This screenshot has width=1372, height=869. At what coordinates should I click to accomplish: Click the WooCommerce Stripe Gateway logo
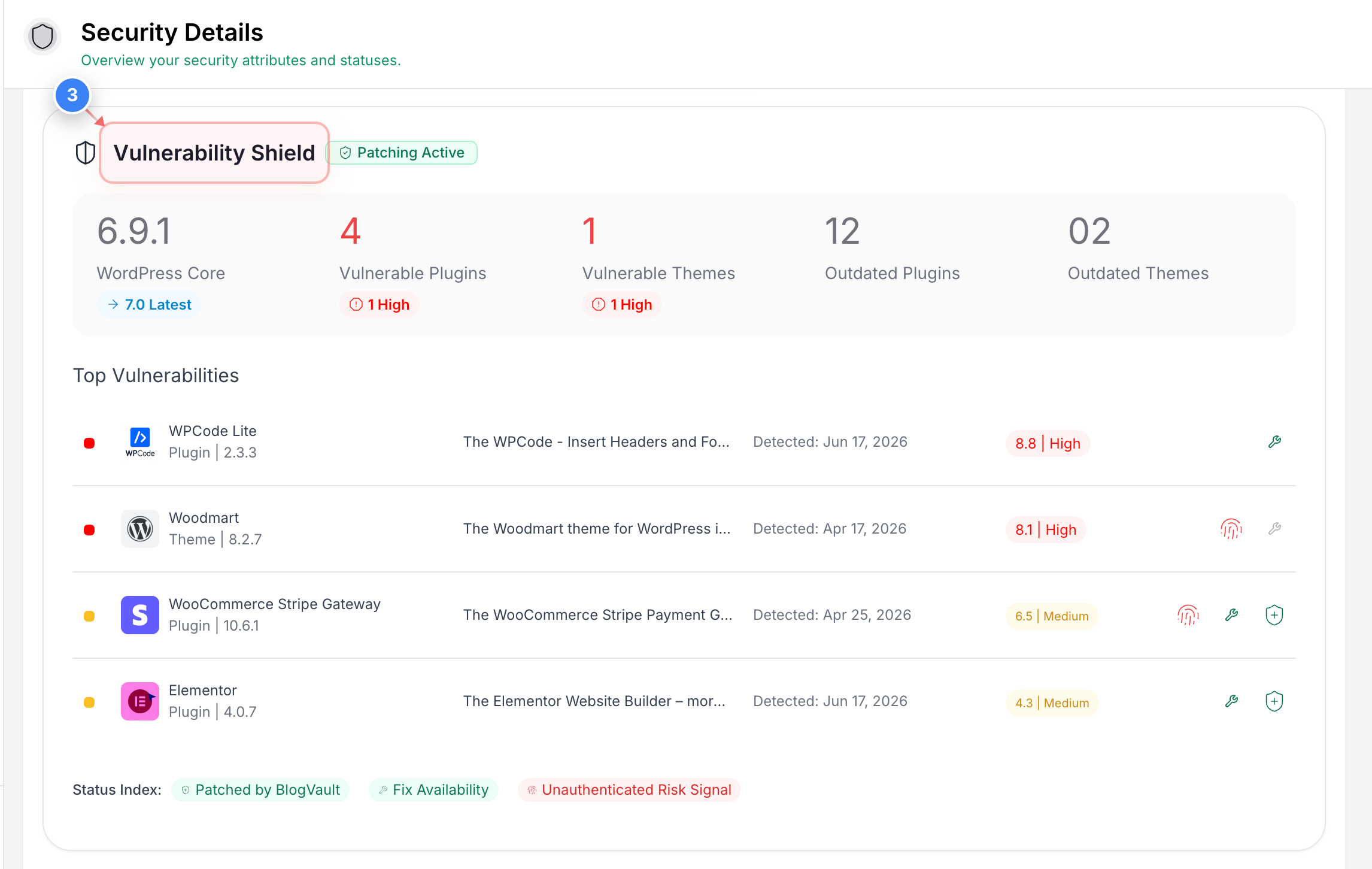[x=140, y=615]
